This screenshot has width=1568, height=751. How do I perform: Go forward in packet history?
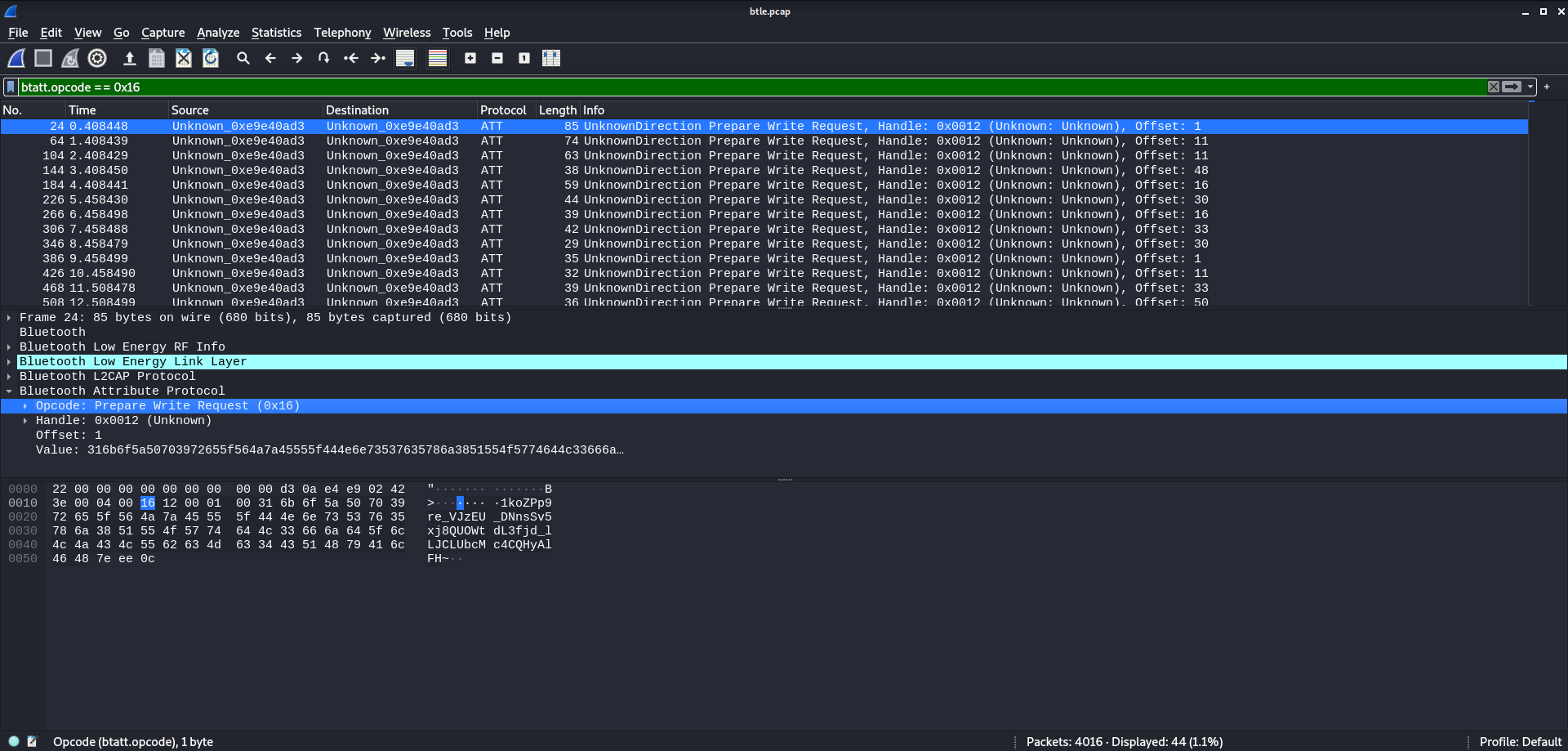(297, 58)
